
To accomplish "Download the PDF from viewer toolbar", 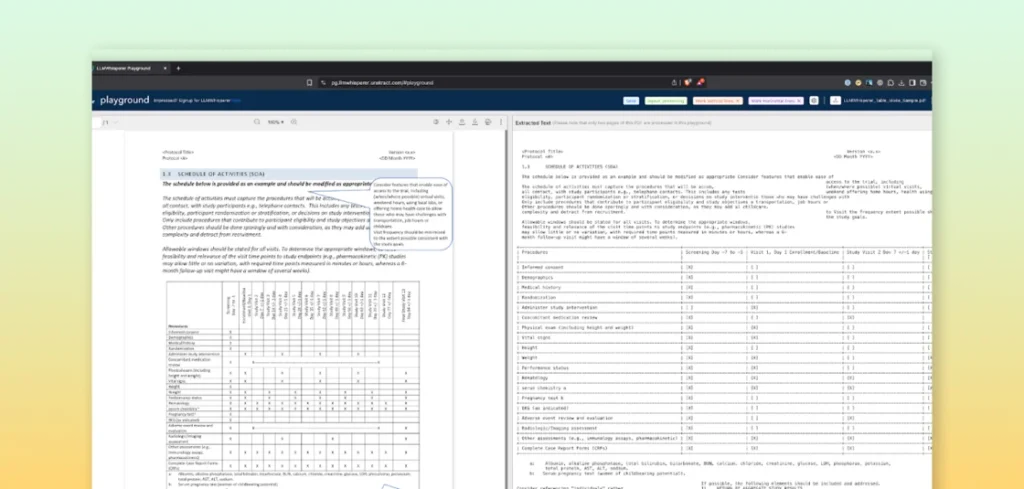I will pyautogui.click(x=474, y=122).
